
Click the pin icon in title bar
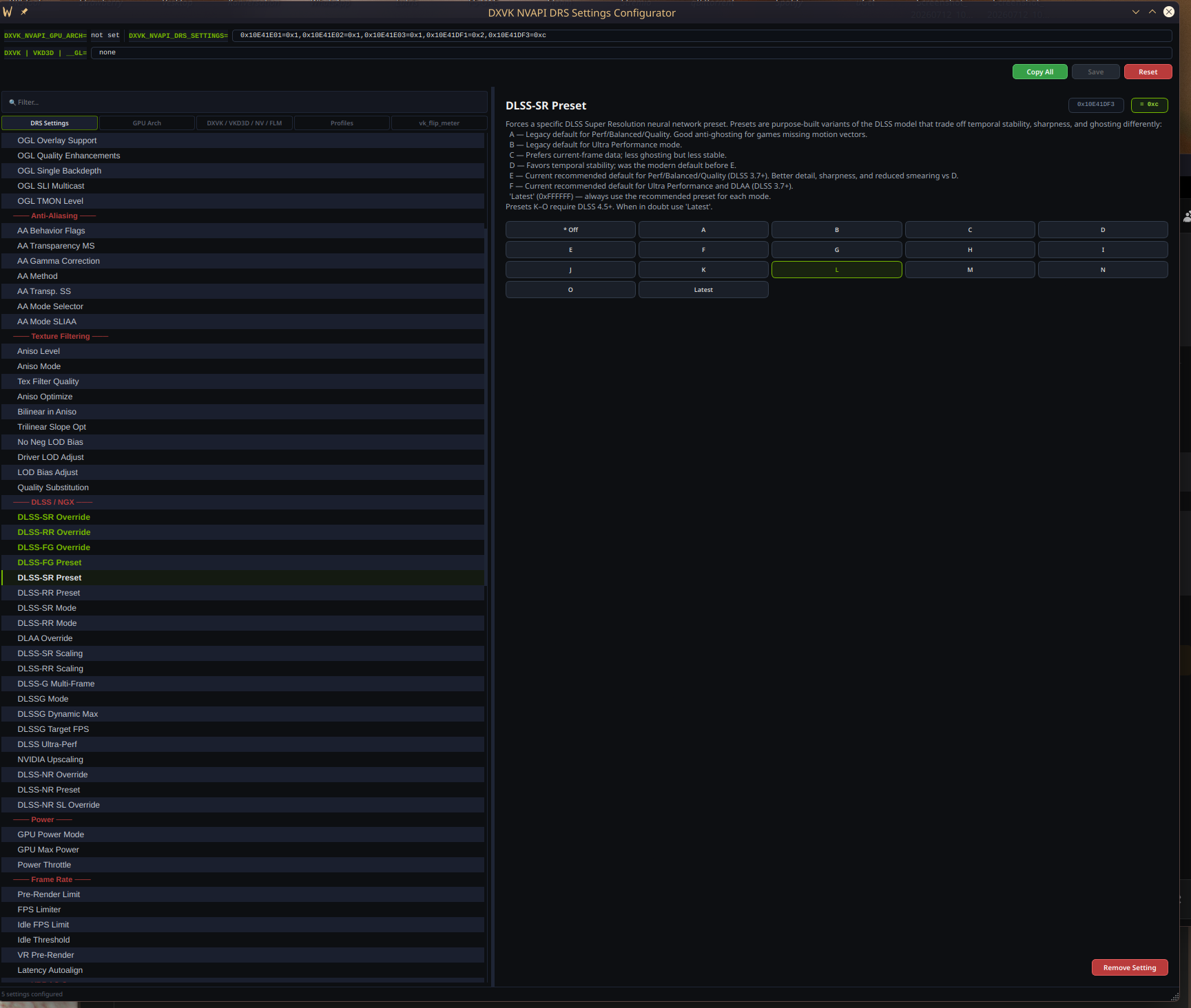pyautogui.click(x=24, y=12)
